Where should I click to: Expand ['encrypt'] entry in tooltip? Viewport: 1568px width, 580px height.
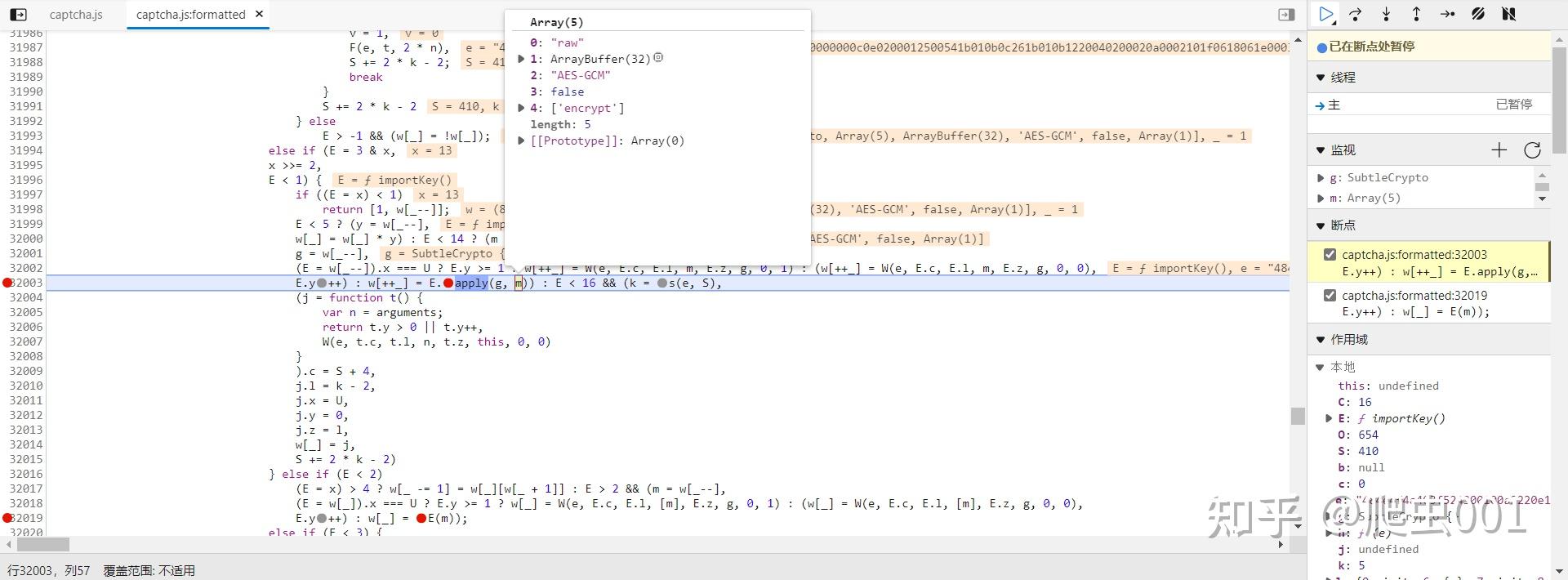[x=521, y=108]
